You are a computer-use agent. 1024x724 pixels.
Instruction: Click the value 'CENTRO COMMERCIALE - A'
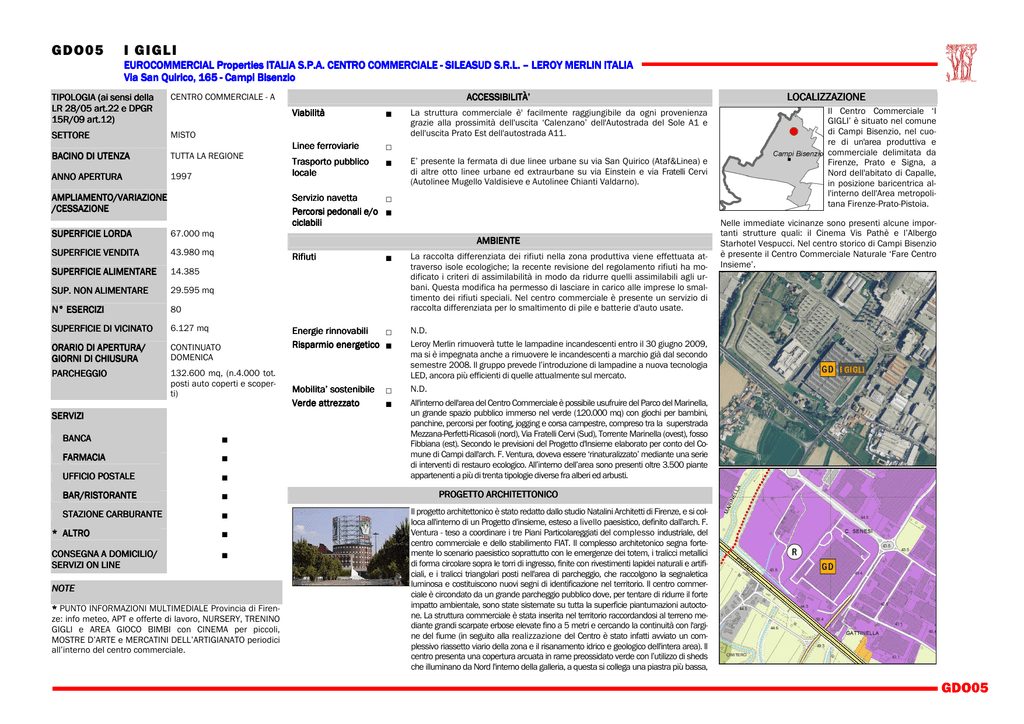click(x=223, y=97)
